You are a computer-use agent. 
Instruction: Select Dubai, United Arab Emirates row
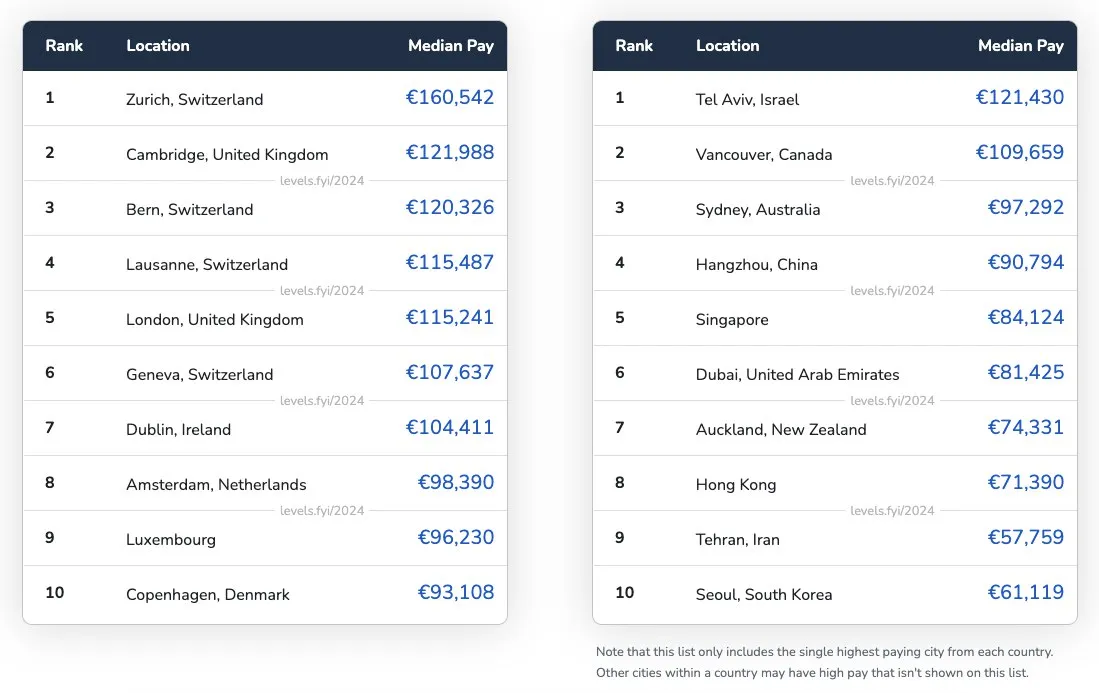835,373
